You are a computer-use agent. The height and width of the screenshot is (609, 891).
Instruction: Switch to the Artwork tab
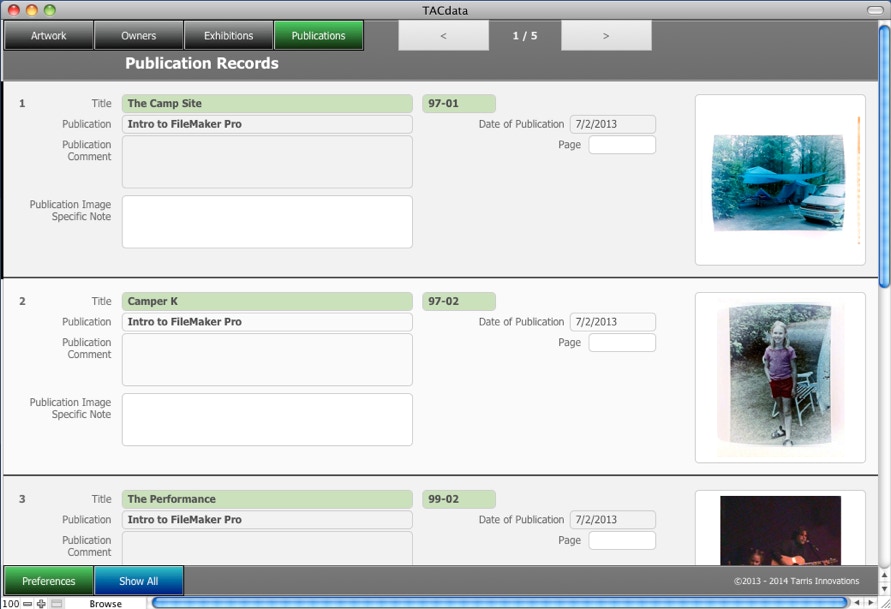point(48,36)
